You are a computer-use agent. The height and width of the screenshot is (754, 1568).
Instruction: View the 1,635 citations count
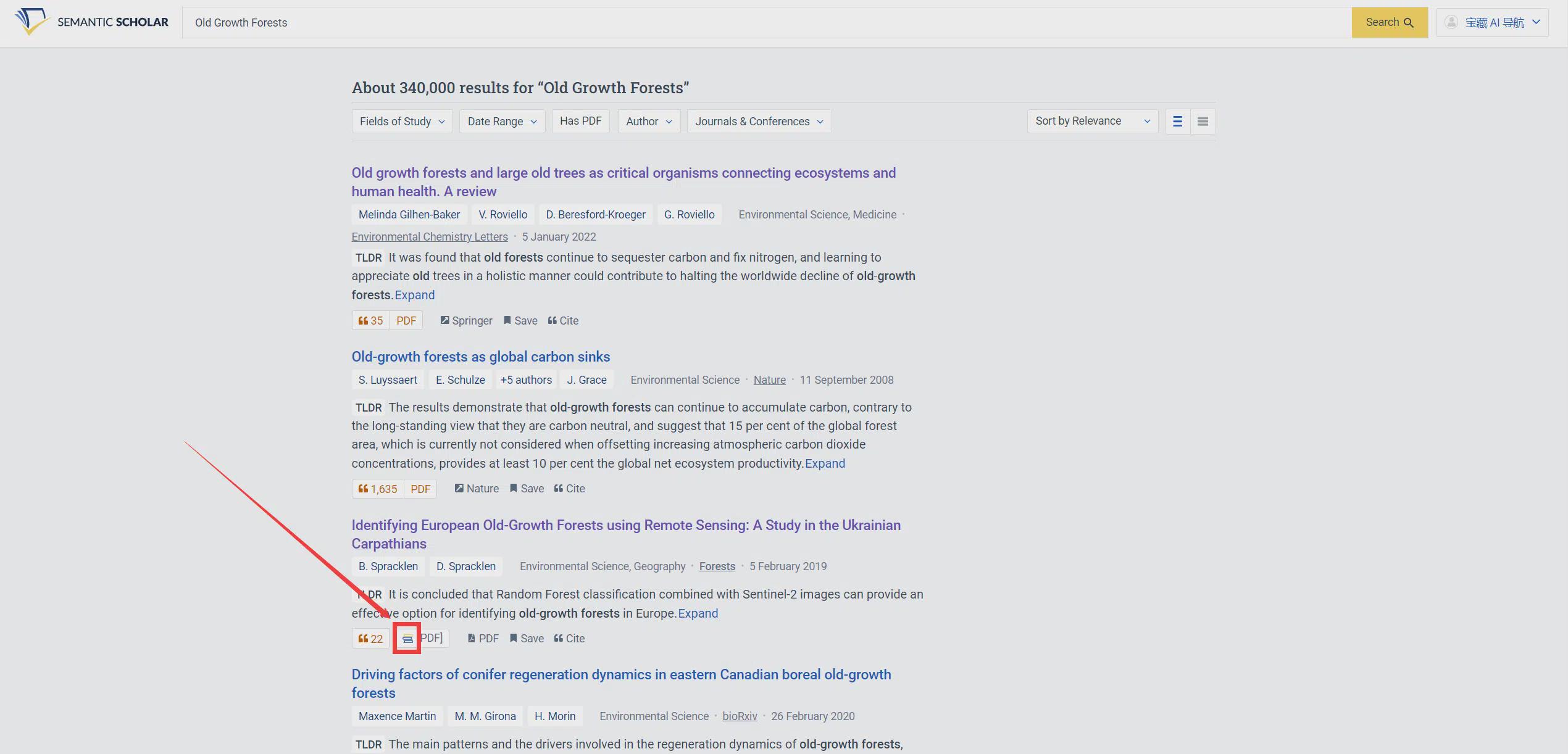click(378, 489)
